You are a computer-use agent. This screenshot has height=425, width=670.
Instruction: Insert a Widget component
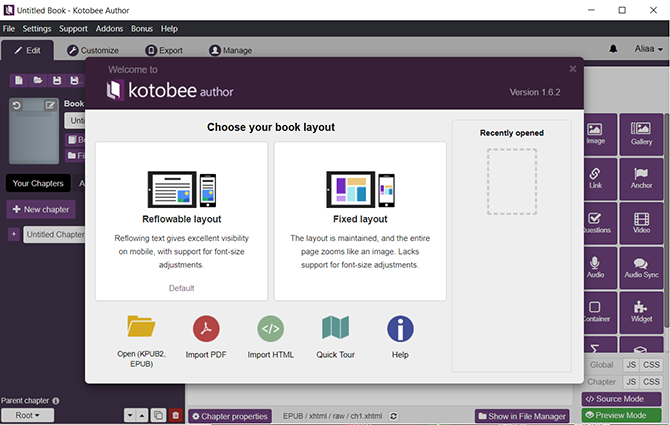click(641, 312)
